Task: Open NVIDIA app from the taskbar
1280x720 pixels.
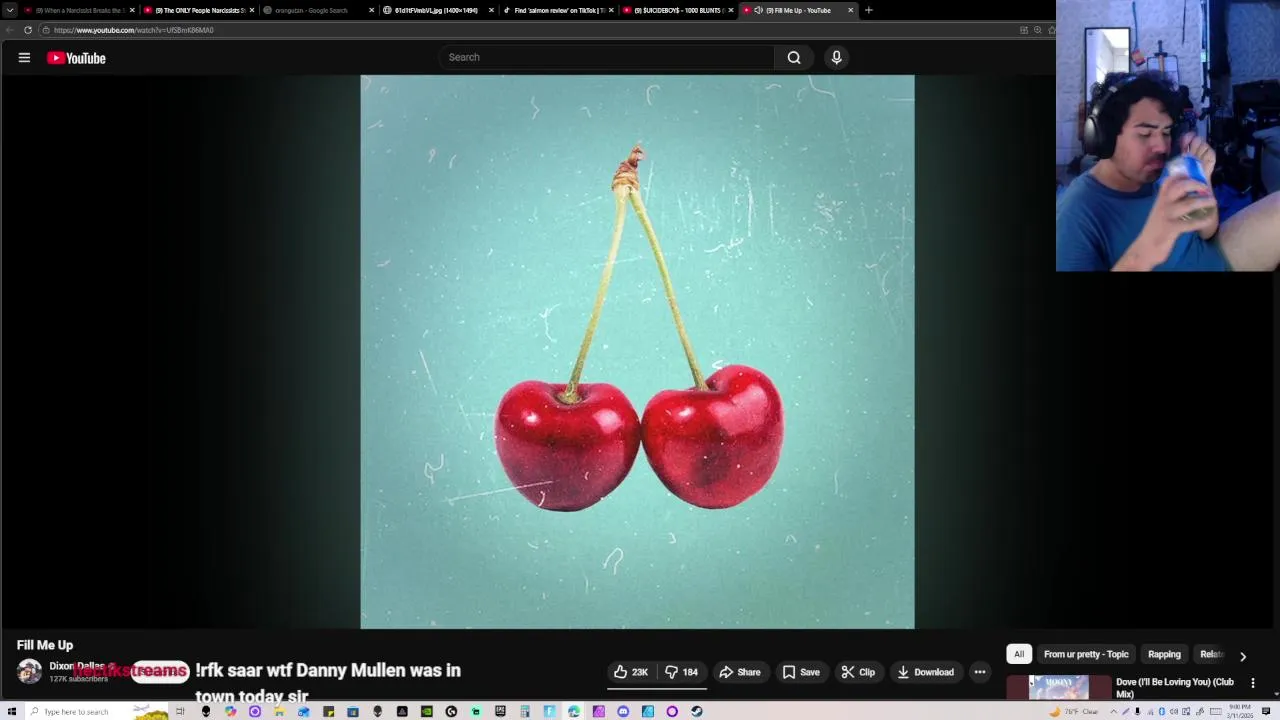Action: coord(426,711)
